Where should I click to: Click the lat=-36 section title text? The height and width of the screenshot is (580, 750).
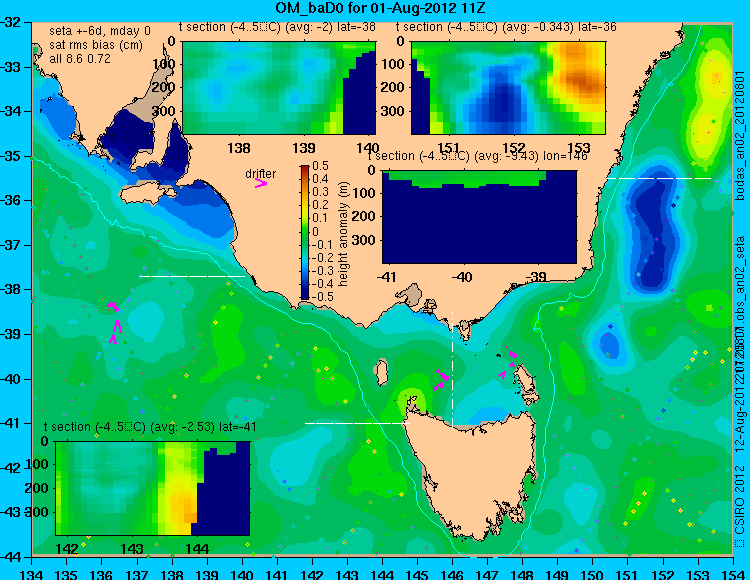506,27
